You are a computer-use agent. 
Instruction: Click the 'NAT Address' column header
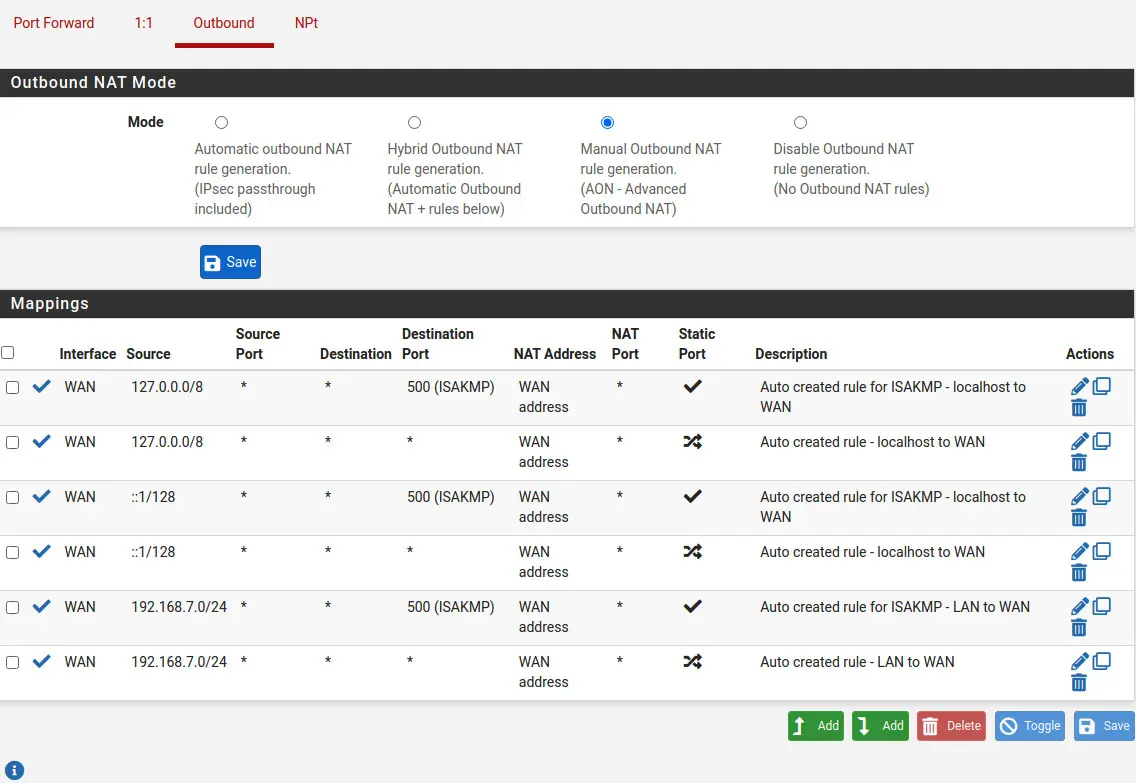pos(555,354)
